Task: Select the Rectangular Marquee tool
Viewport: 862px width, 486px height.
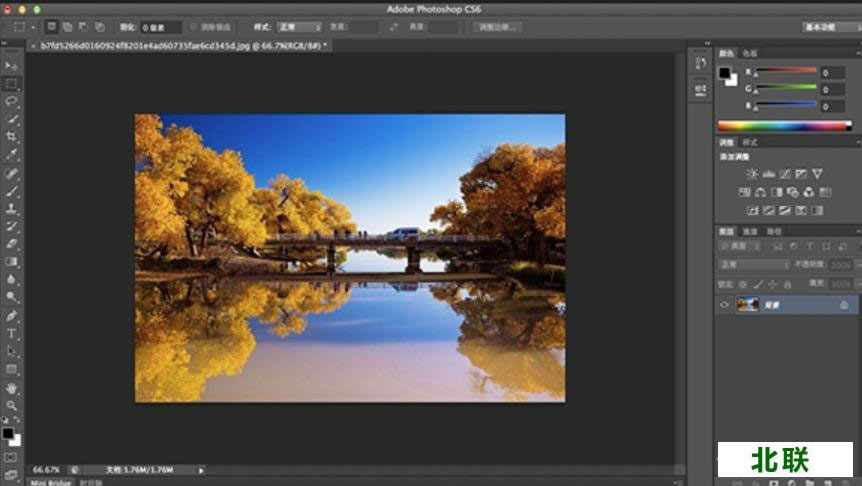Action: click(12, 84)
